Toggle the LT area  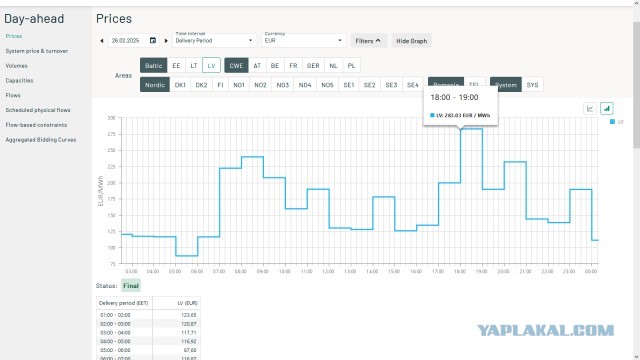(194, 65)
